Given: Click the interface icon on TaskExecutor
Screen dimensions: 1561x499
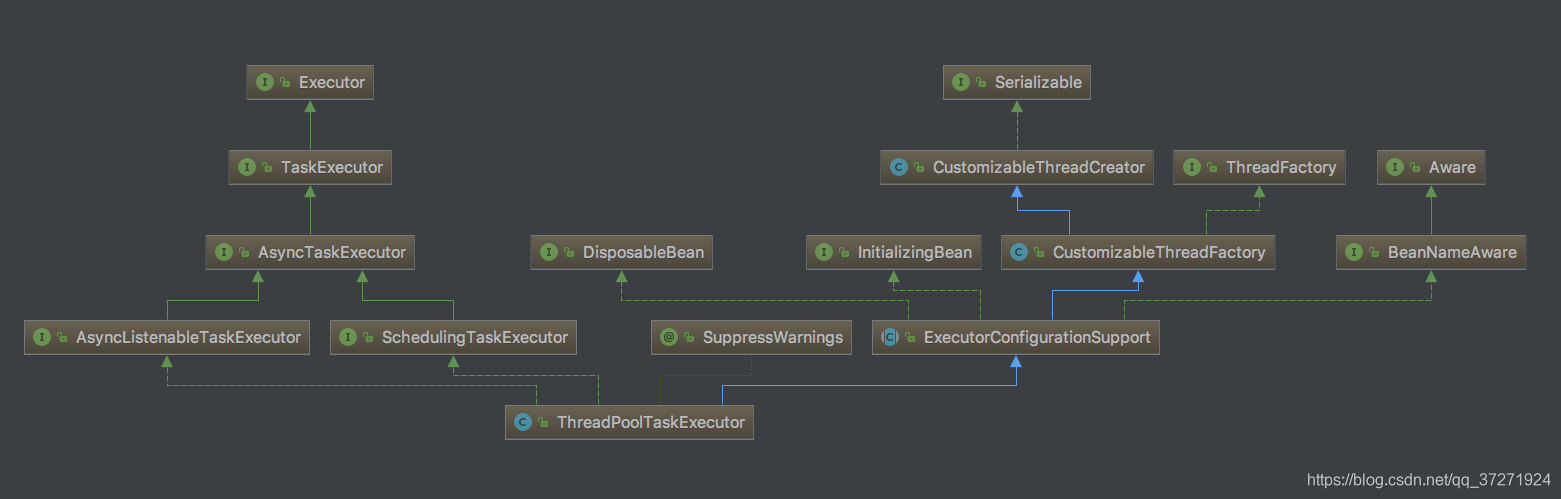Looking at the screenshot, I should click(247, 167).
